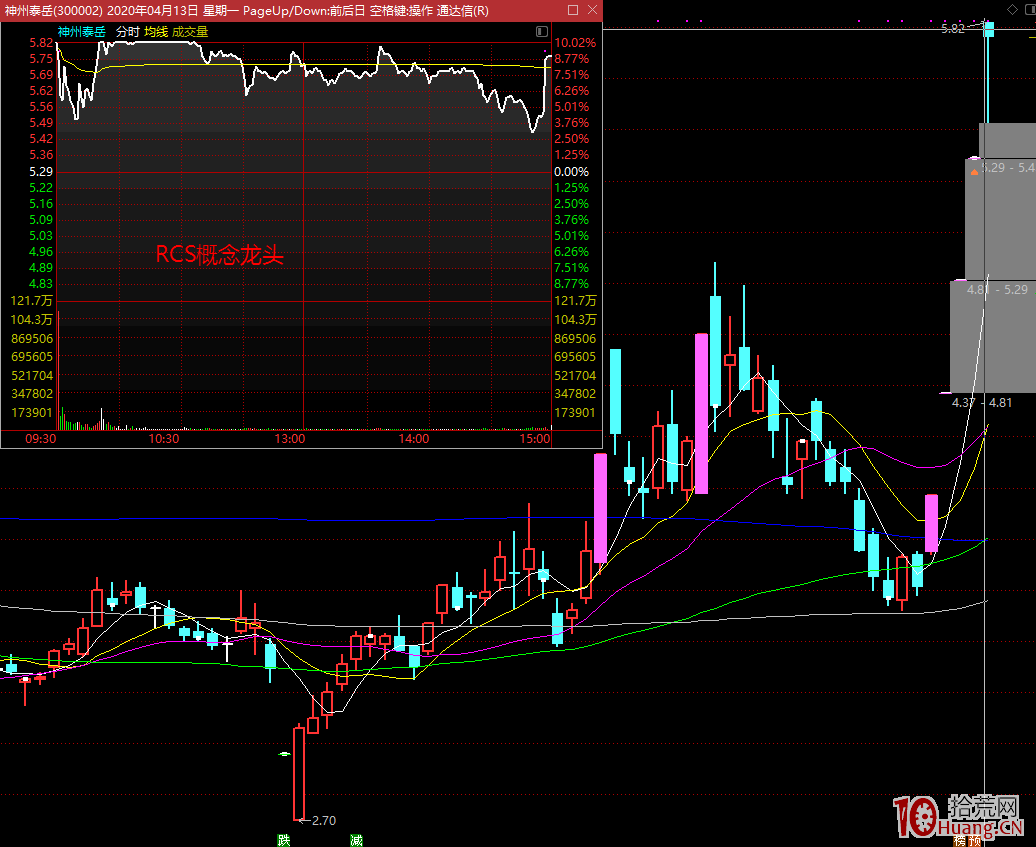Image resolution: width=1036 pixels, height=847 pixels.
Task: Click the green 减 marker at chart bottom
Action: [356, 840]
